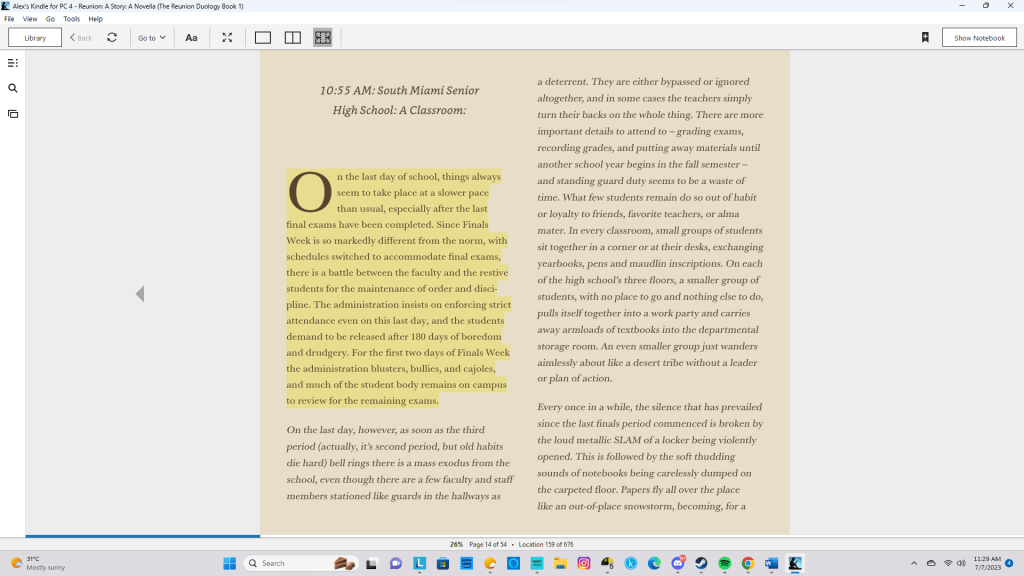
Task: Open the Aa font settings
Action: [x=191, y=38]
